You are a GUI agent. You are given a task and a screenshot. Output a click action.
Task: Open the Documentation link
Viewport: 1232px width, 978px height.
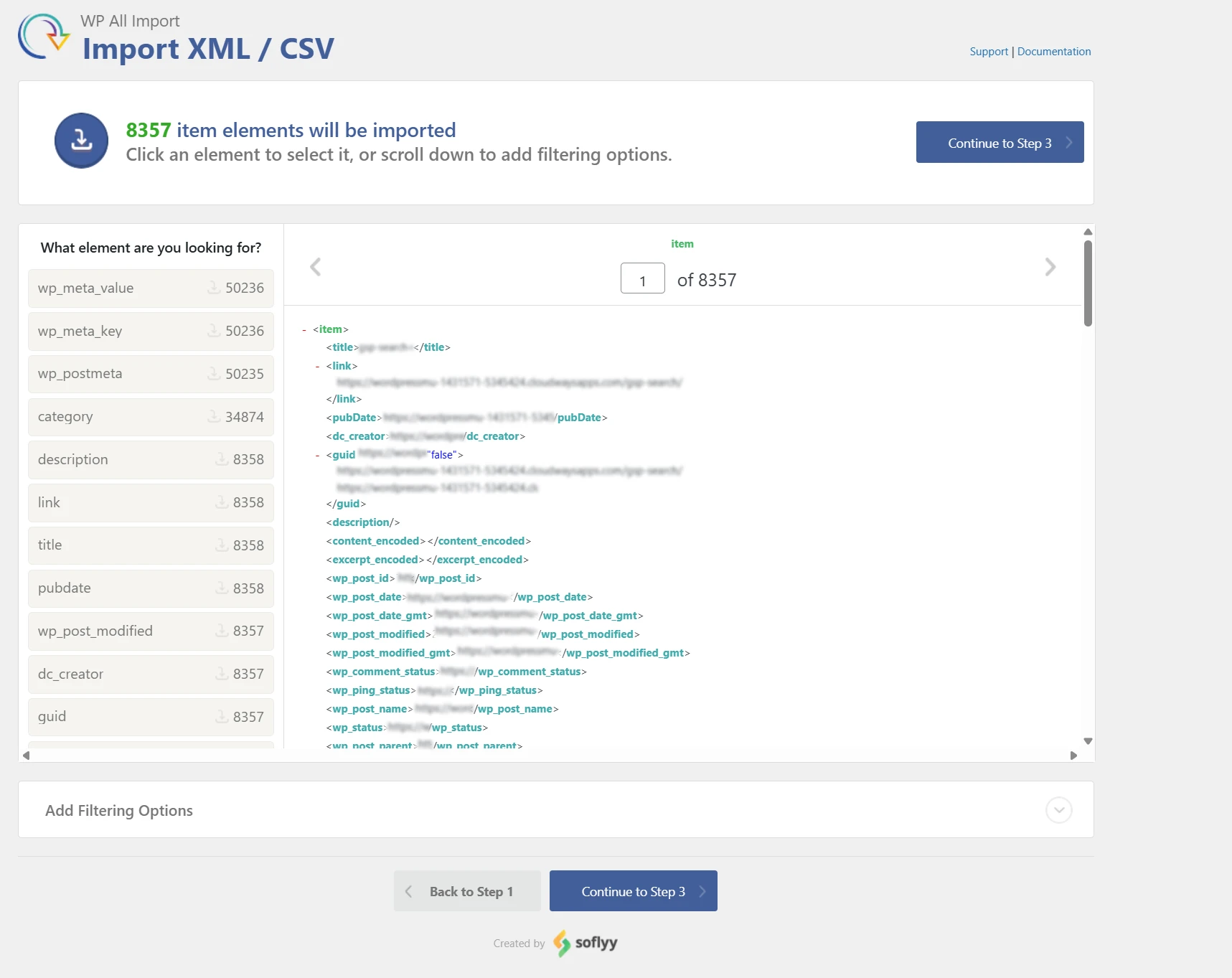[x=1053, y=51]
